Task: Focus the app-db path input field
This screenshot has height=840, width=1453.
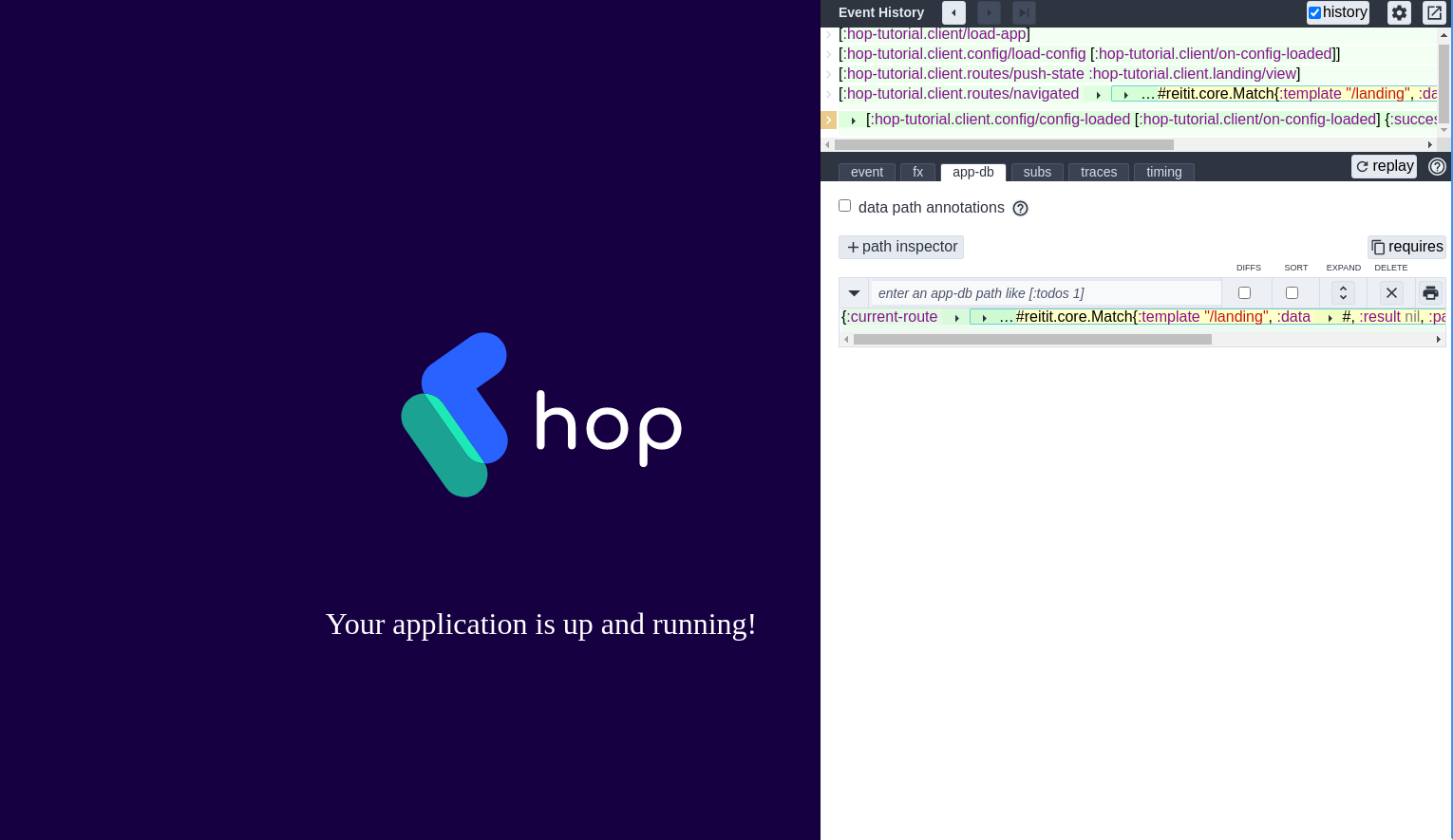Action: point(1046,293)
